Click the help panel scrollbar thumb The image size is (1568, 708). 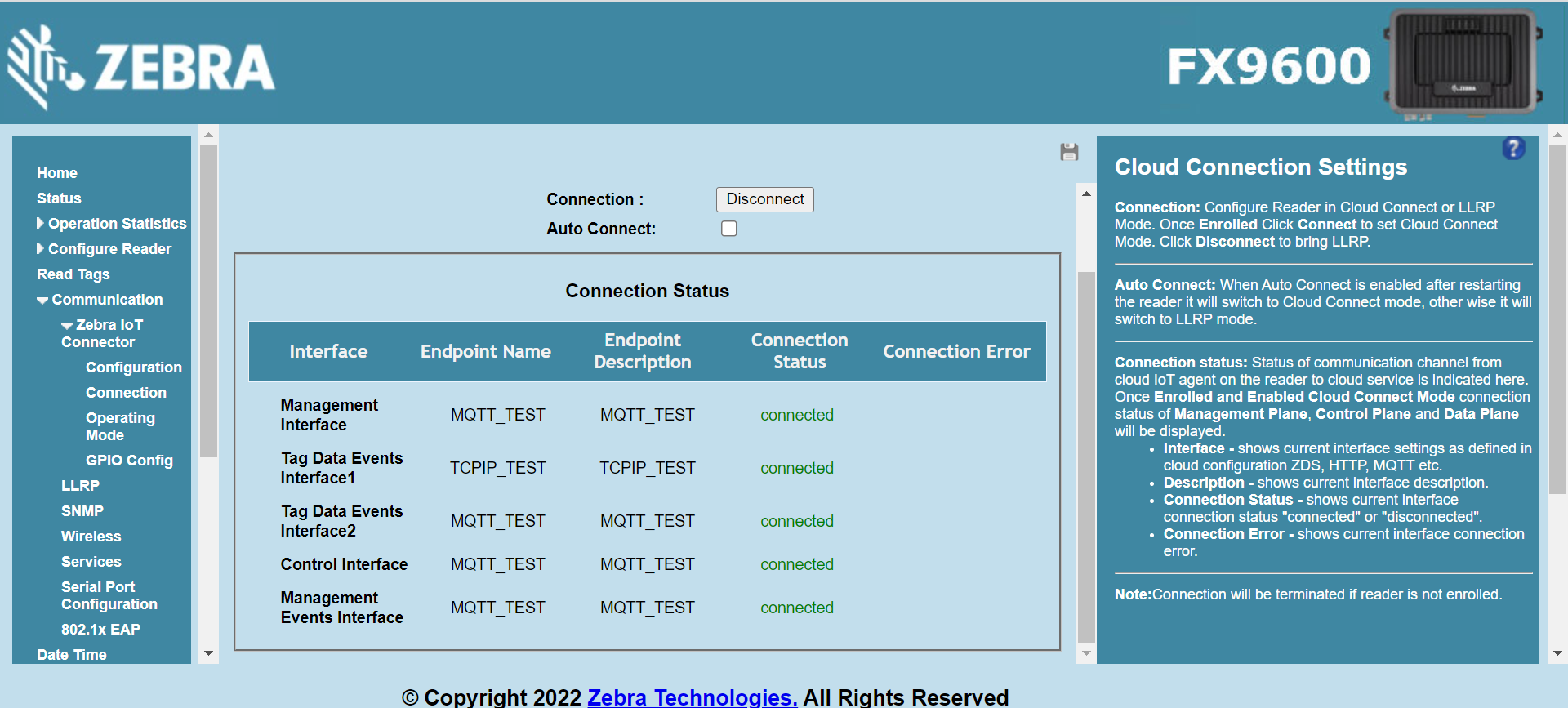pyautogui.click(x=1557, y=319)
